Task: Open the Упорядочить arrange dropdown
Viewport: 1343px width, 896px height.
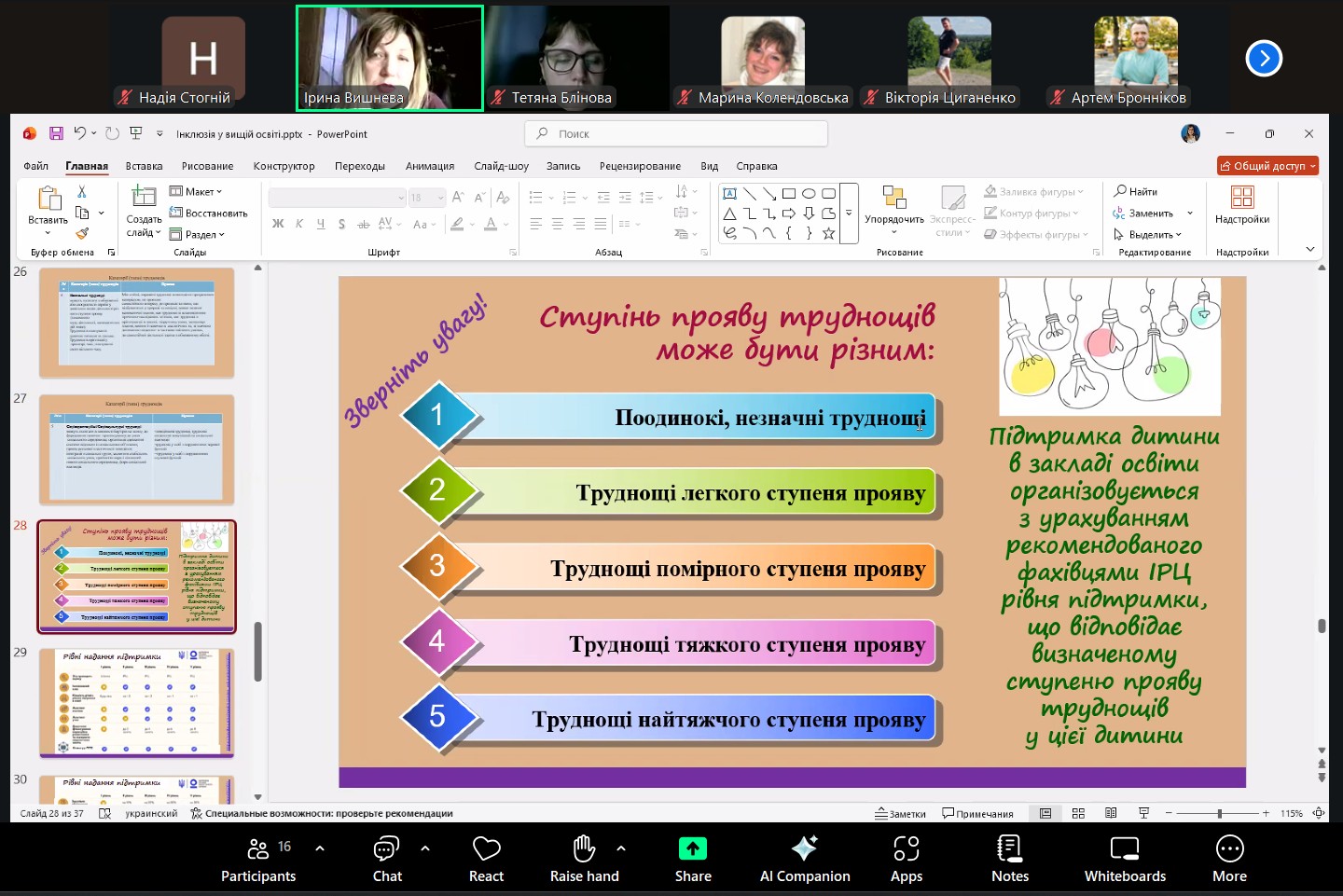Action: point(893,220)
